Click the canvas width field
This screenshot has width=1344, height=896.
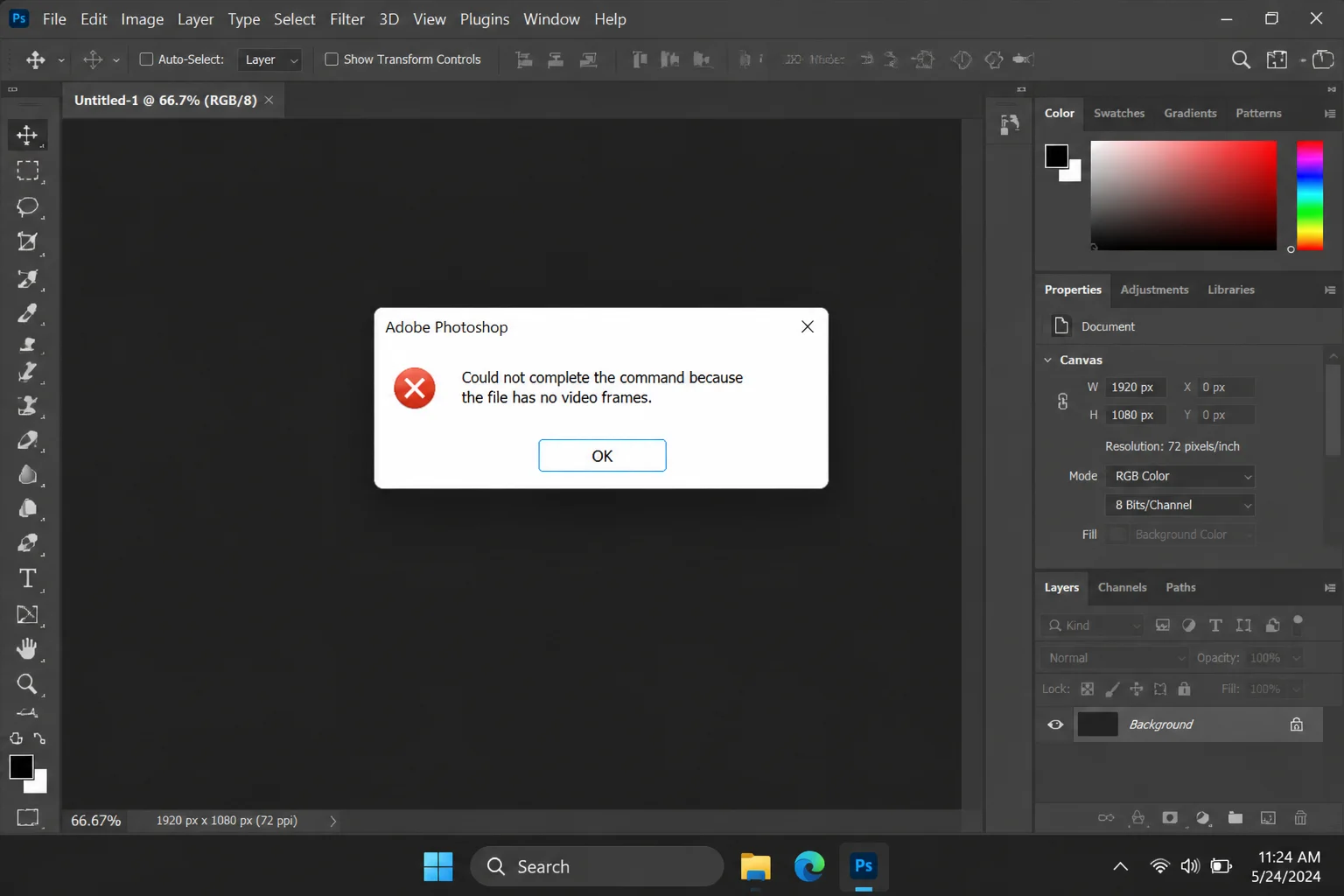(x=1135, y=388)
